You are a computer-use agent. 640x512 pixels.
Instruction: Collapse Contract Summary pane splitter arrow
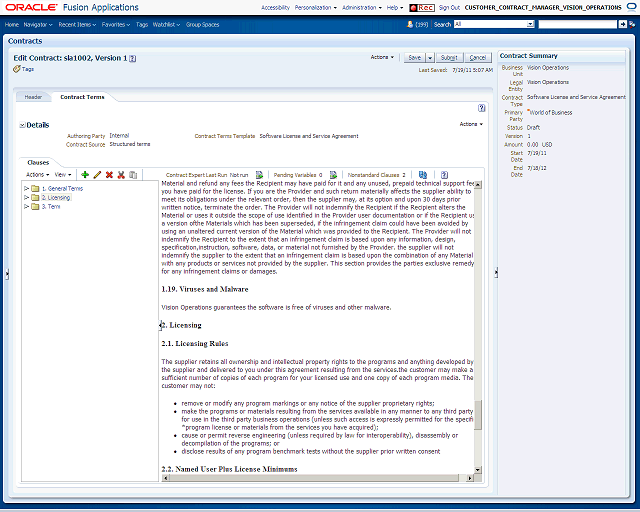[496, 272]
